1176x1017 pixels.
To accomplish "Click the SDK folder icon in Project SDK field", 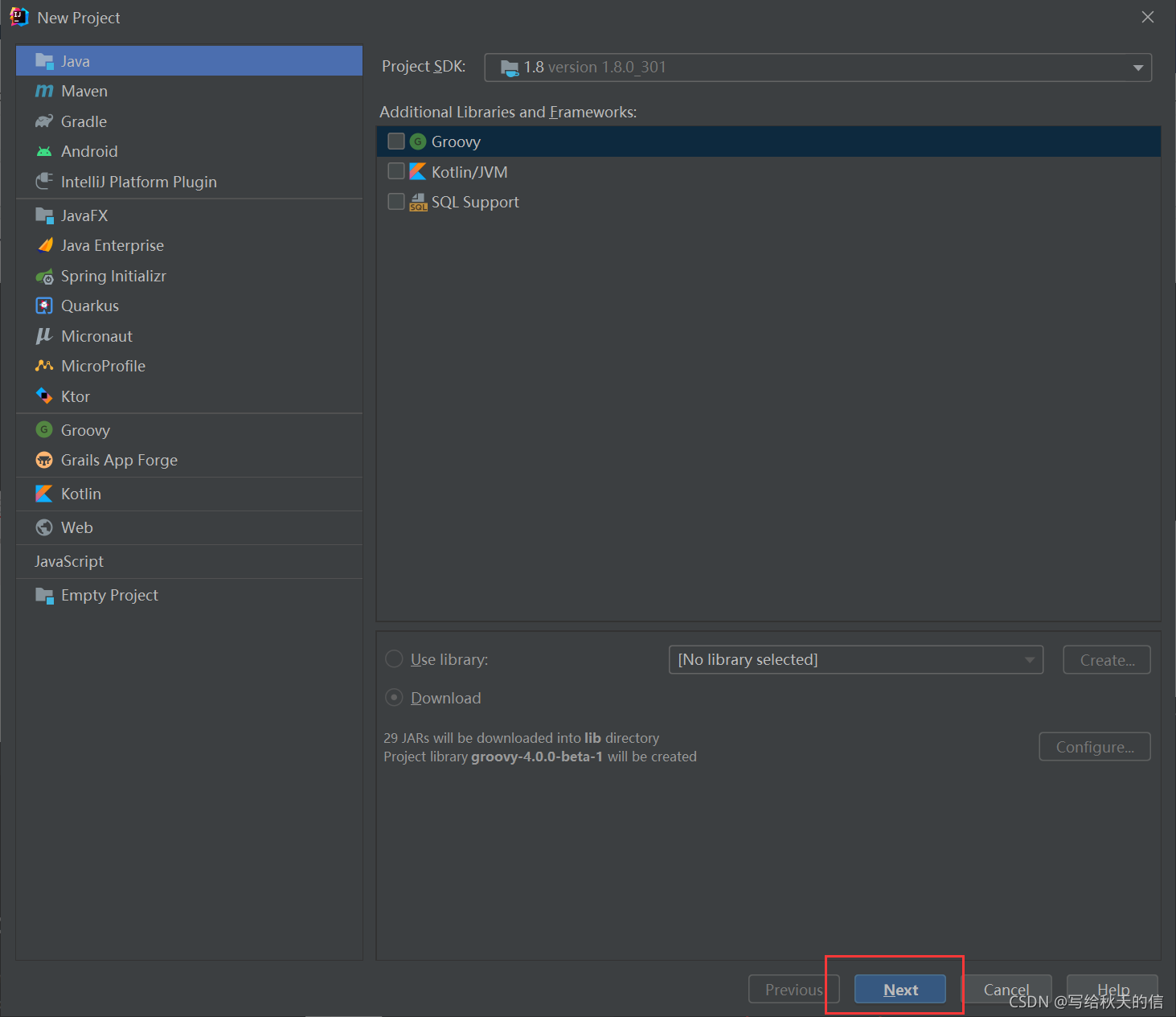I will [510, 68].
